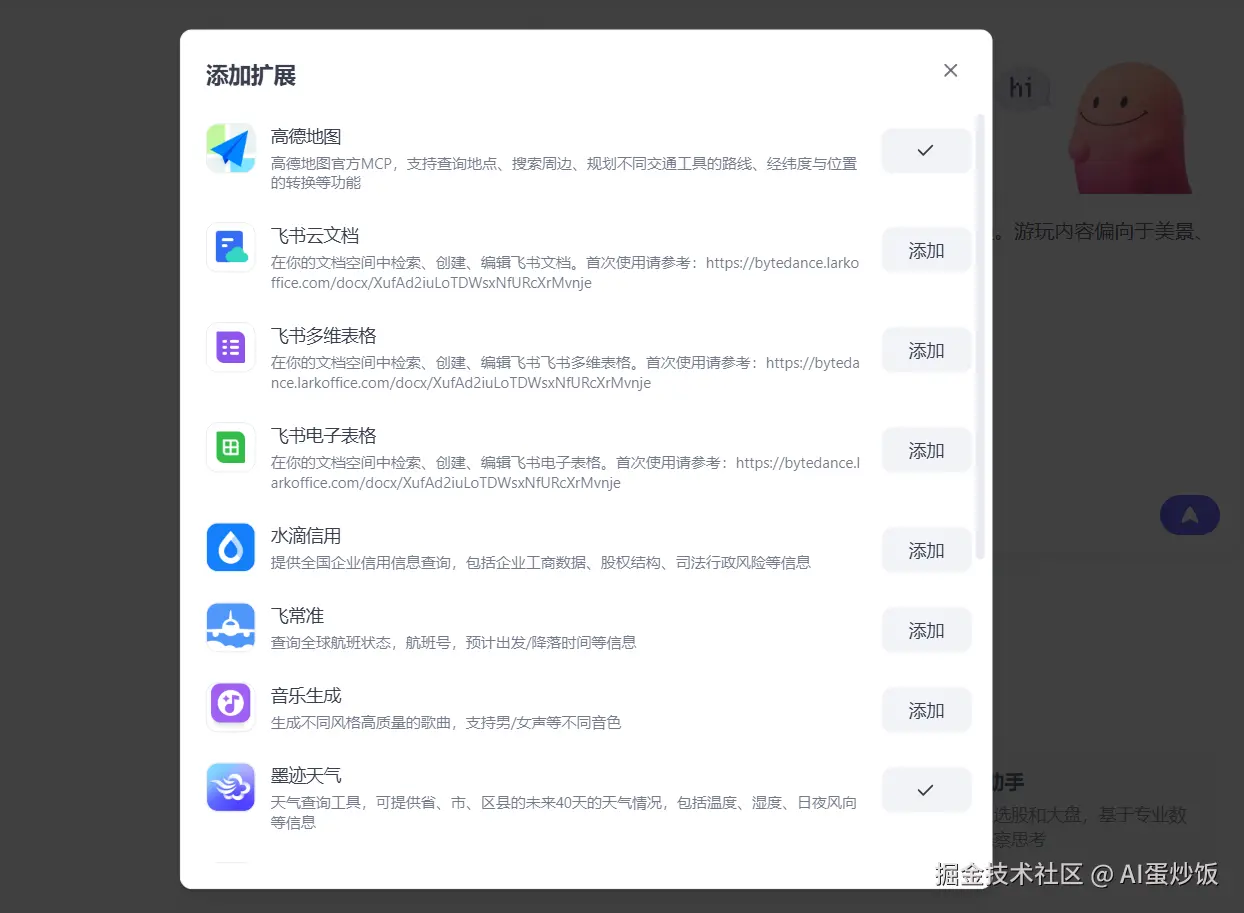Click the purple 飞书多维表格 icon
Screen dimensions: 1244x913
tap(231, 347)
